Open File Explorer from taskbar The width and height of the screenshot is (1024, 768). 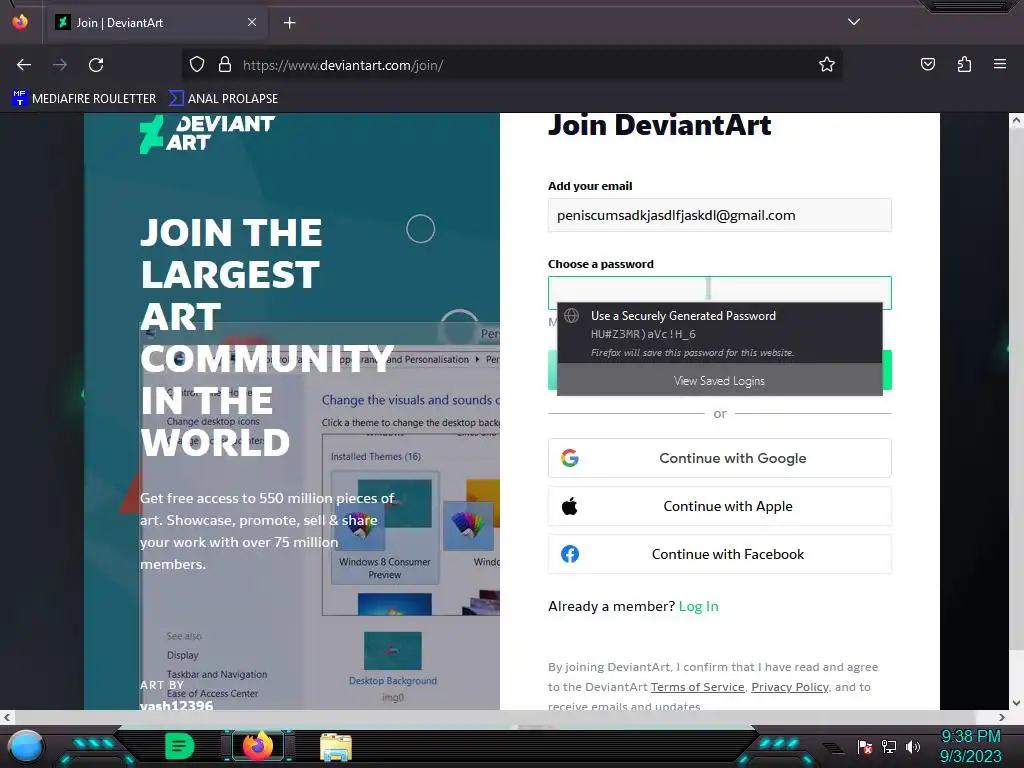pyautogui.click(x=336, y=747)
